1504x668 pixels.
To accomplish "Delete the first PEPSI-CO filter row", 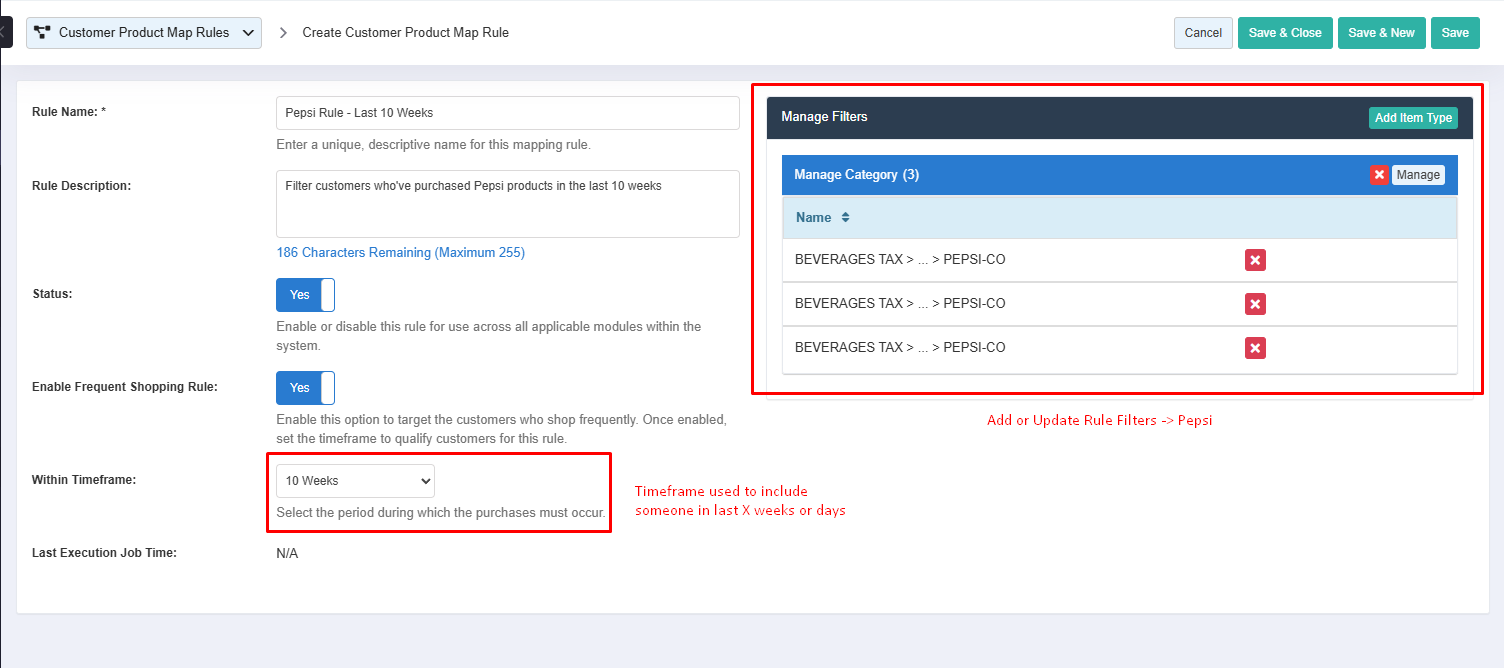I will pos(1255,260).
